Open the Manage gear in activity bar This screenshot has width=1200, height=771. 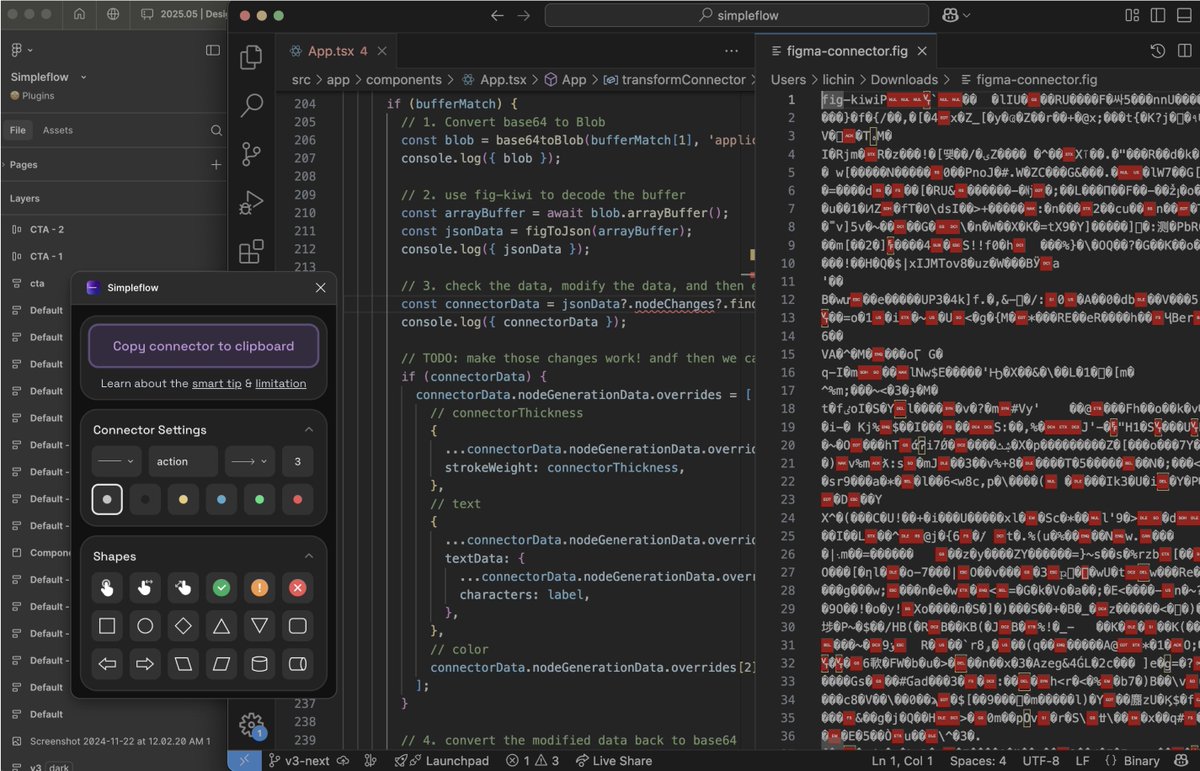click(251, 724)
